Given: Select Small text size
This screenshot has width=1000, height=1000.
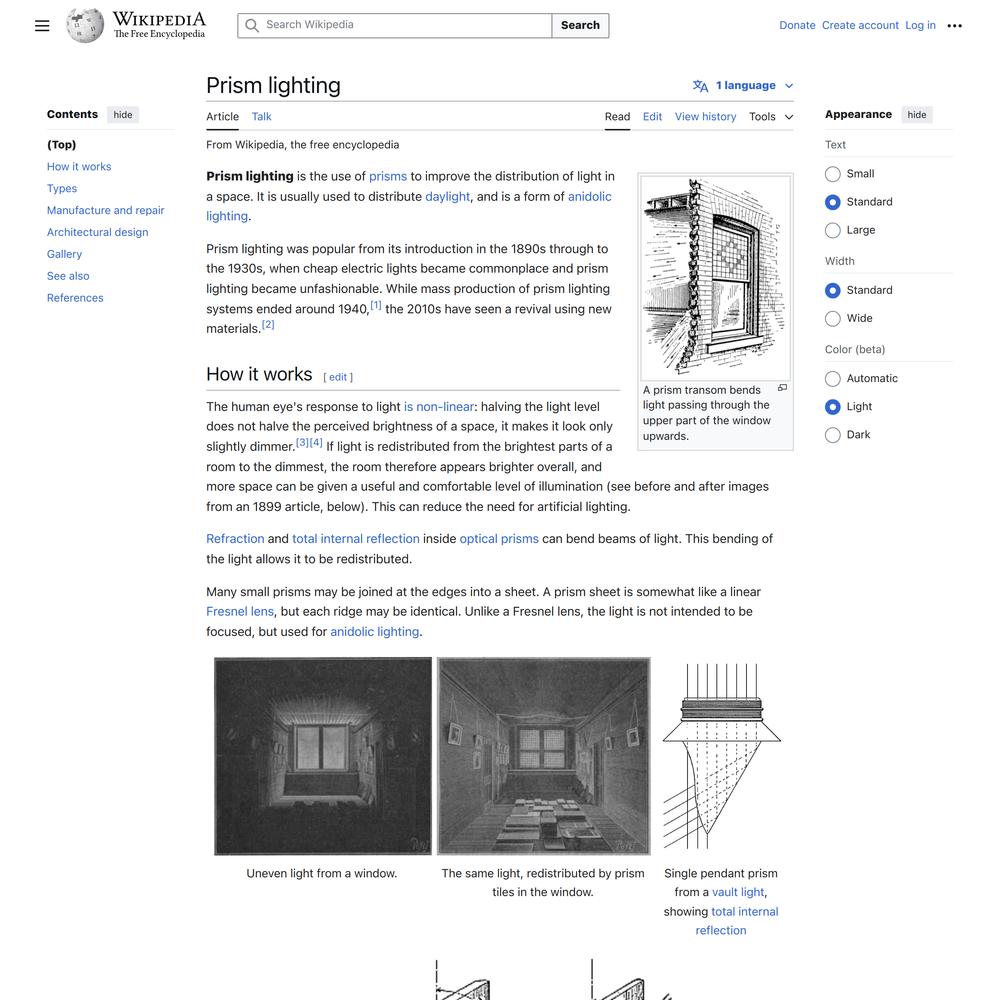Looking at the screenshot, I should pyautogui.click(x=832, y=173).
